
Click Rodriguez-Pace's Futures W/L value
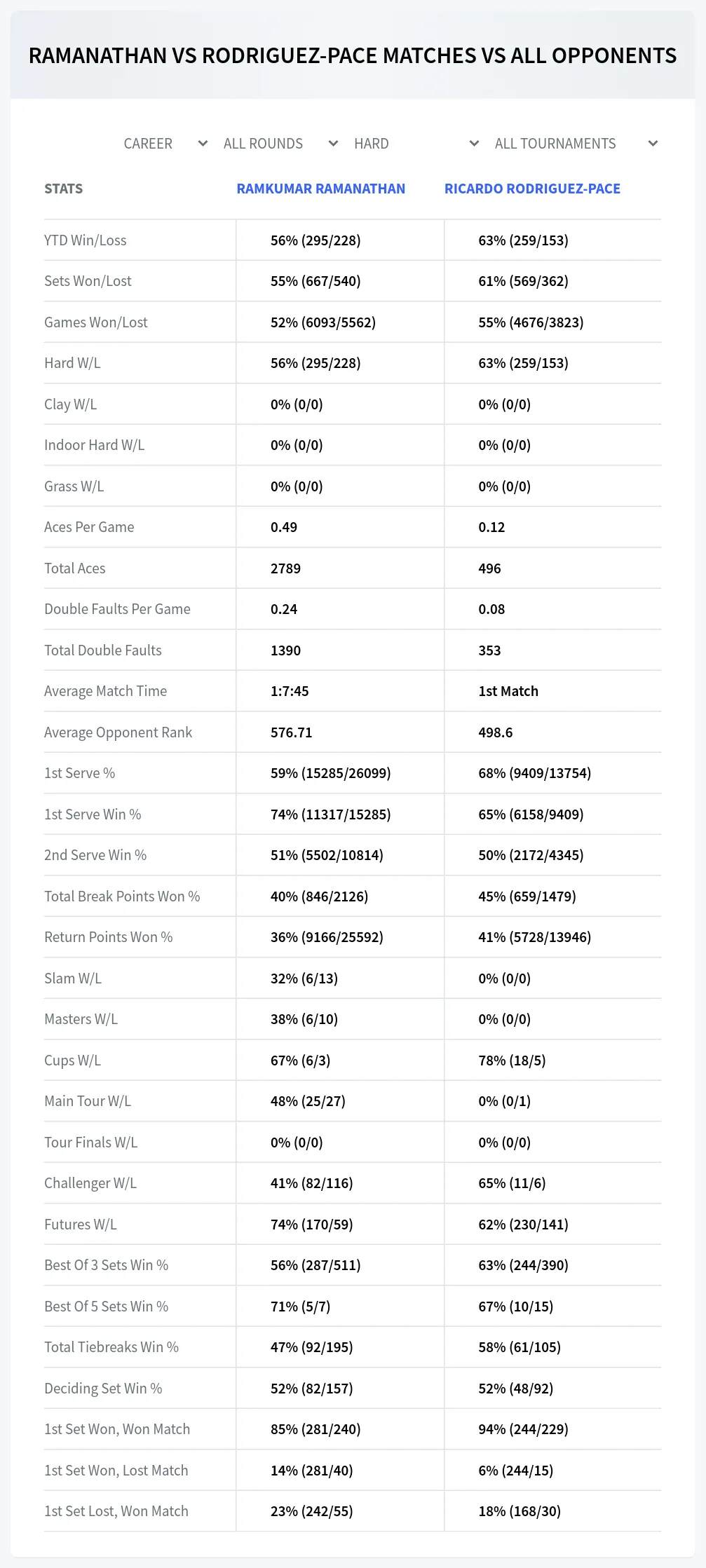pyautogui.click(x=523, y=1225)
